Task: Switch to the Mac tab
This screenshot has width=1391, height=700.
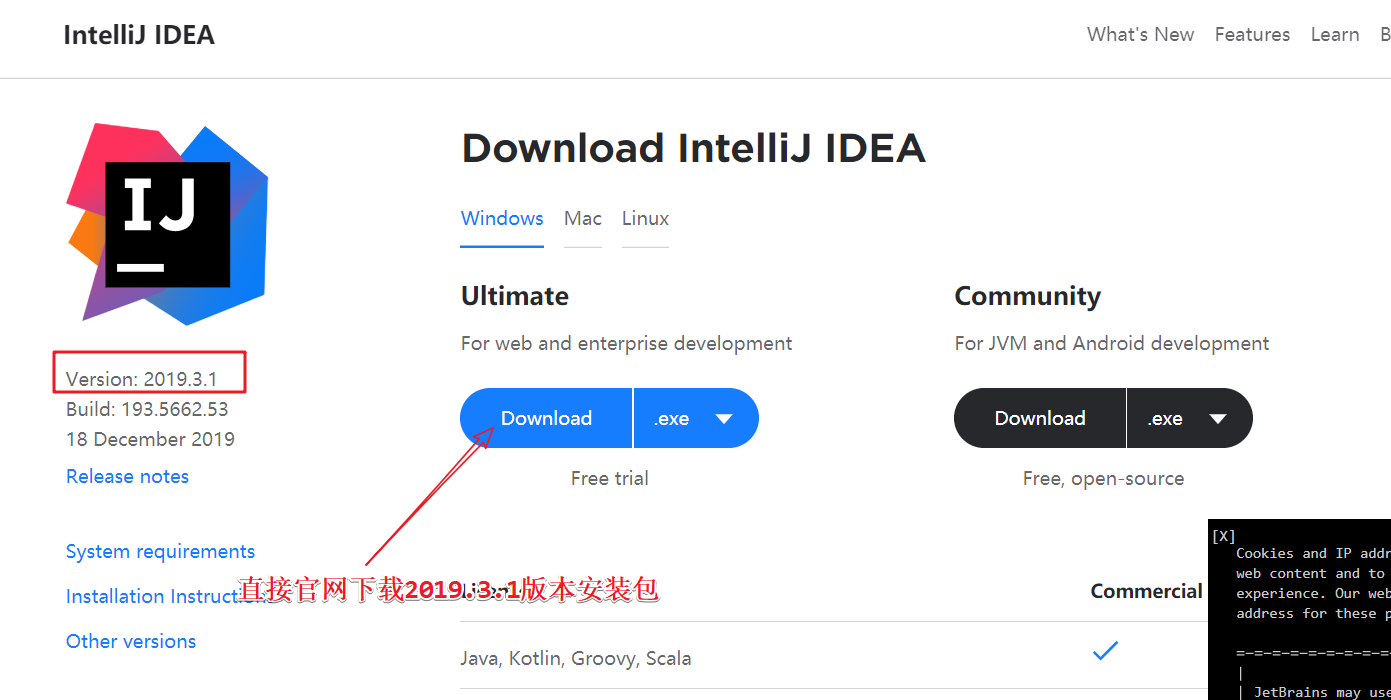Action: [x=583, y=219]
